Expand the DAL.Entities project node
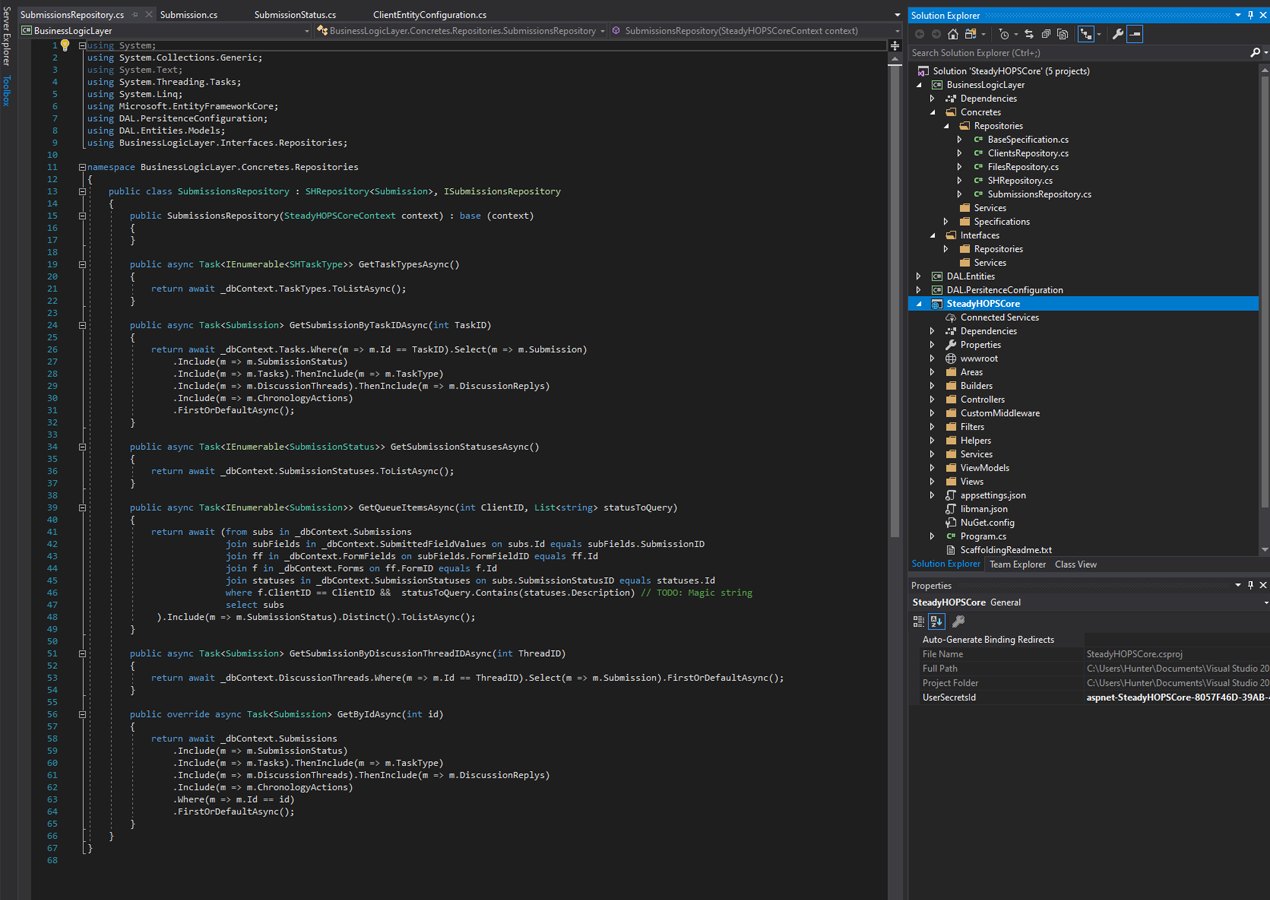The width and height of the screenshot is (1270, 900). (x=918, y=275)
